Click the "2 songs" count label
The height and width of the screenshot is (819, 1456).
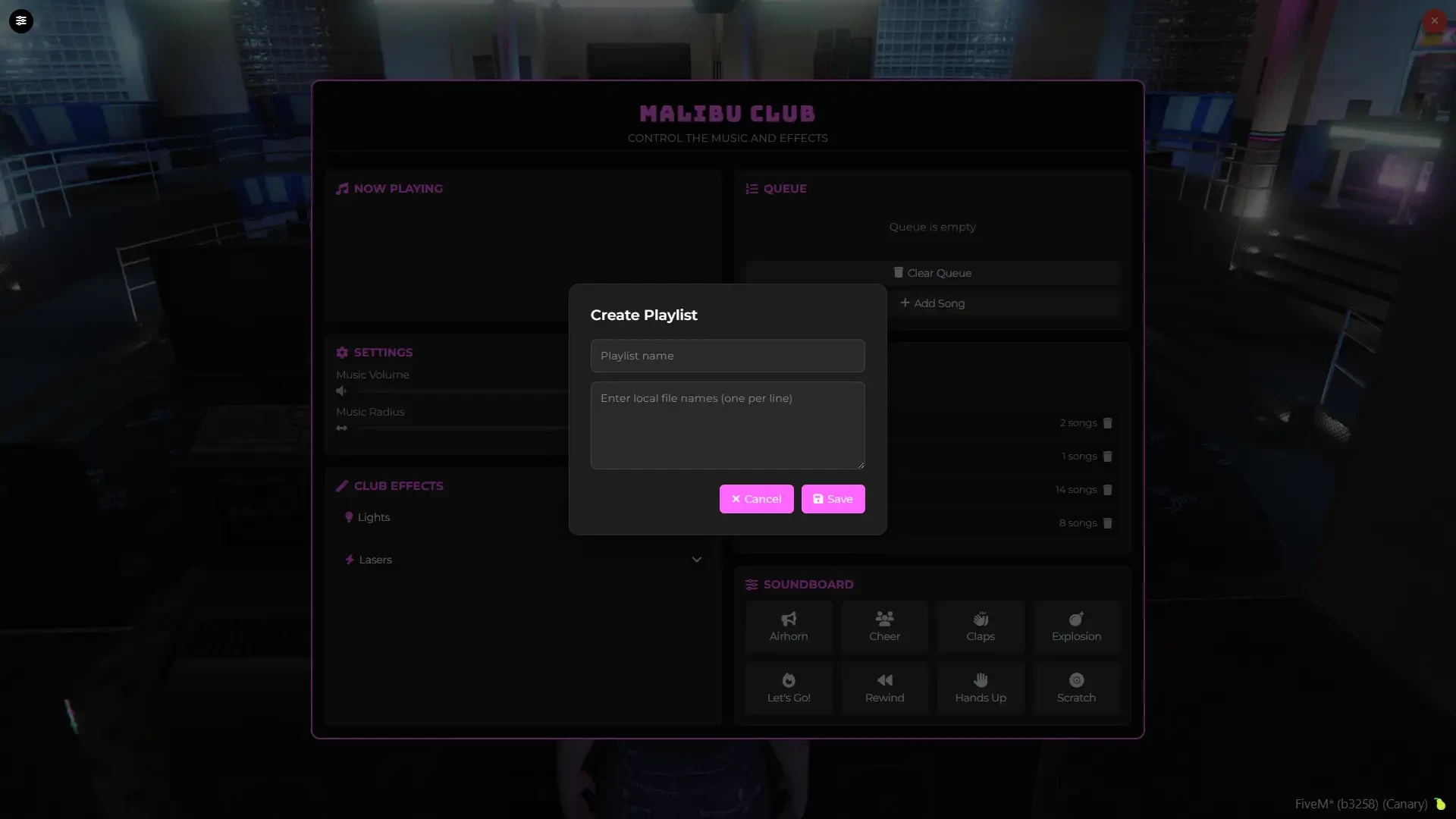[x=1078, y=423]
